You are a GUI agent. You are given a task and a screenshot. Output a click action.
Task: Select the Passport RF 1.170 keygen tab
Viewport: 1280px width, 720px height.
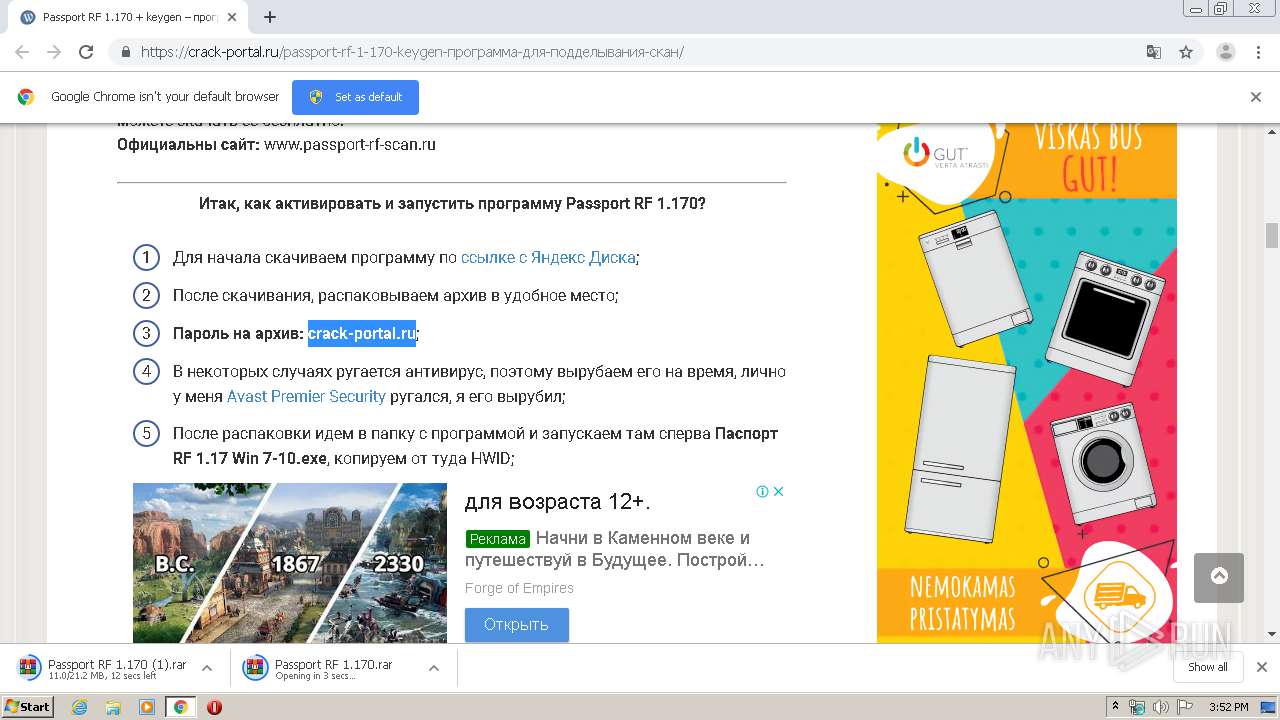tap(130, 17)
